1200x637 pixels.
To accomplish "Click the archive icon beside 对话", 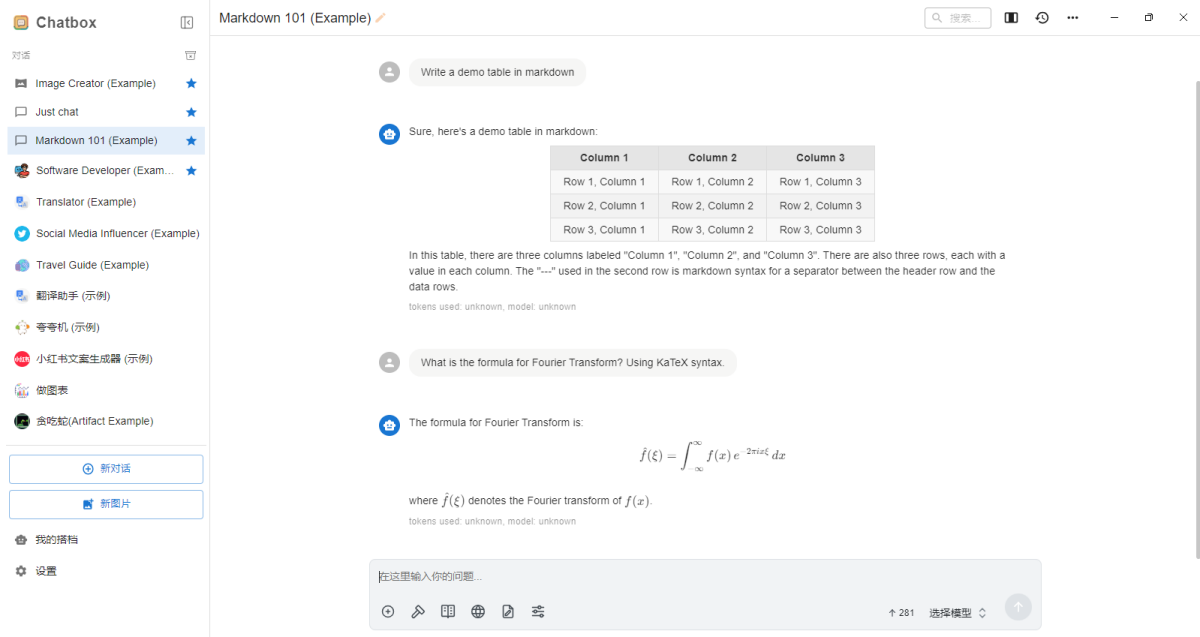I will point(191,55).
